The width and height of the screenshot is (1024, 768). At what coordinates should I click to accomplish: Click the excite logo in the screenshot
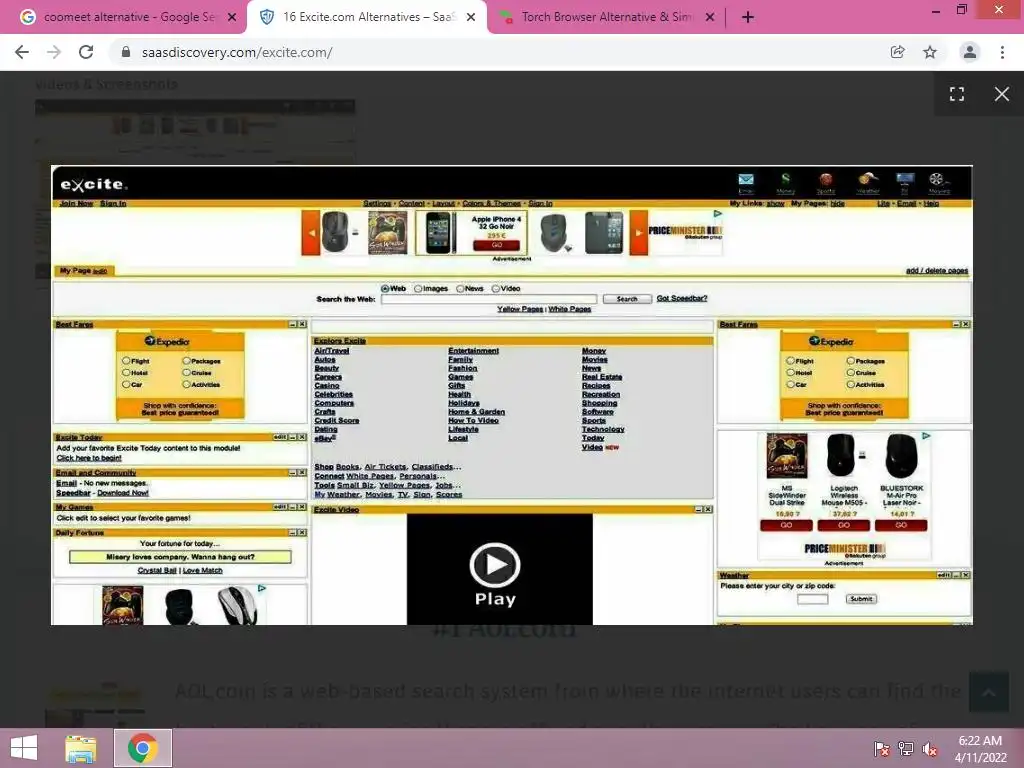click(x=93, y=184)
